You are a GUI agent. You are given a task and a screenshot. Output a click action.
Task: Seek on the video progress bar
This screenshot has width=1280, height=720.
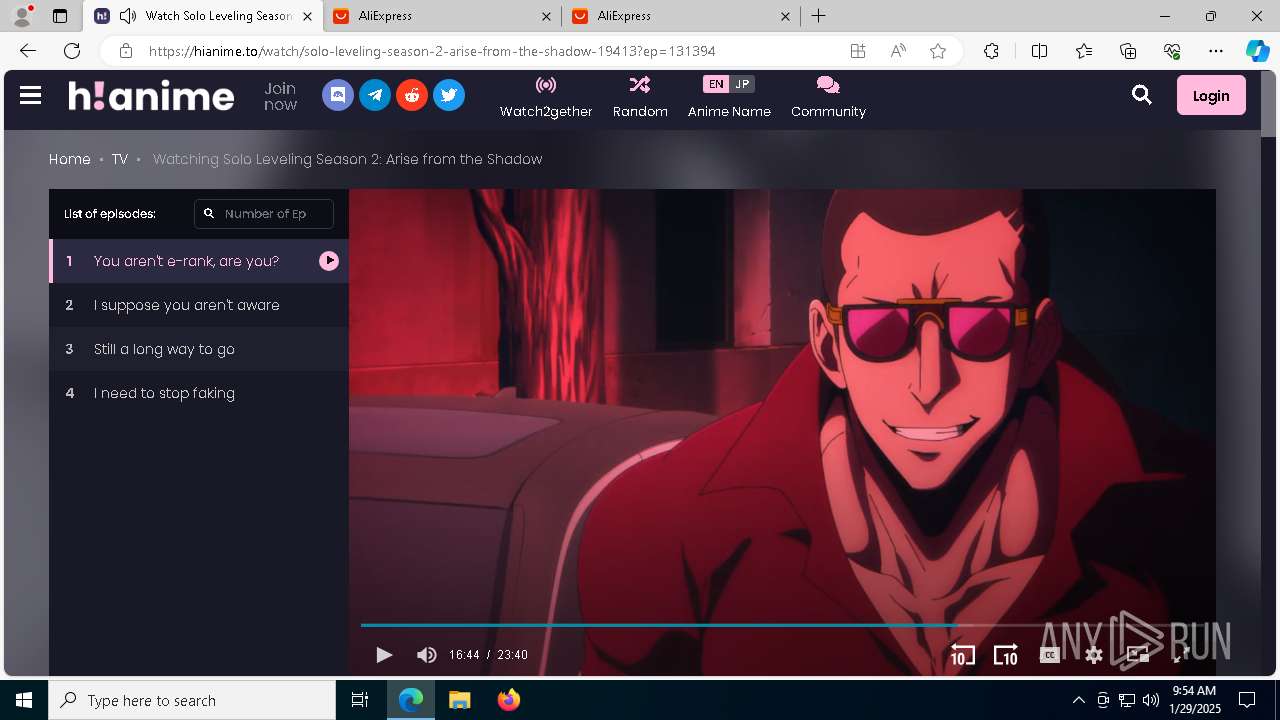point(782,625)
